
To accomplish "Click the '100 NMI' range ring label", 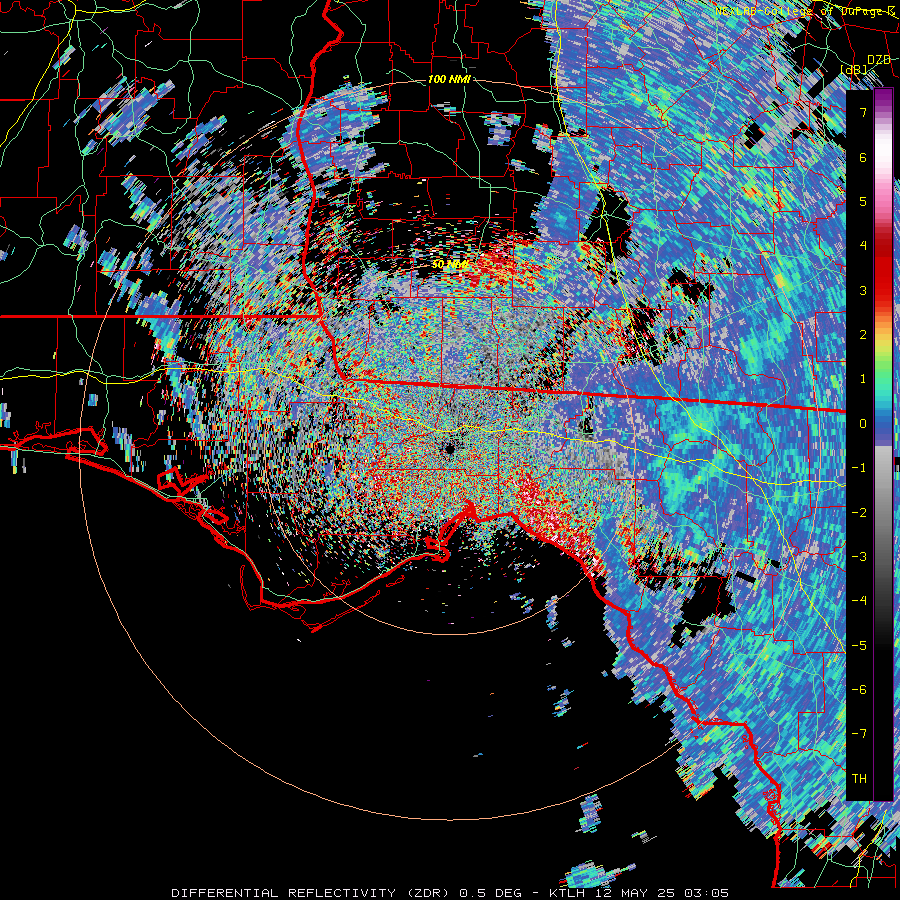I will click(449, 79).
